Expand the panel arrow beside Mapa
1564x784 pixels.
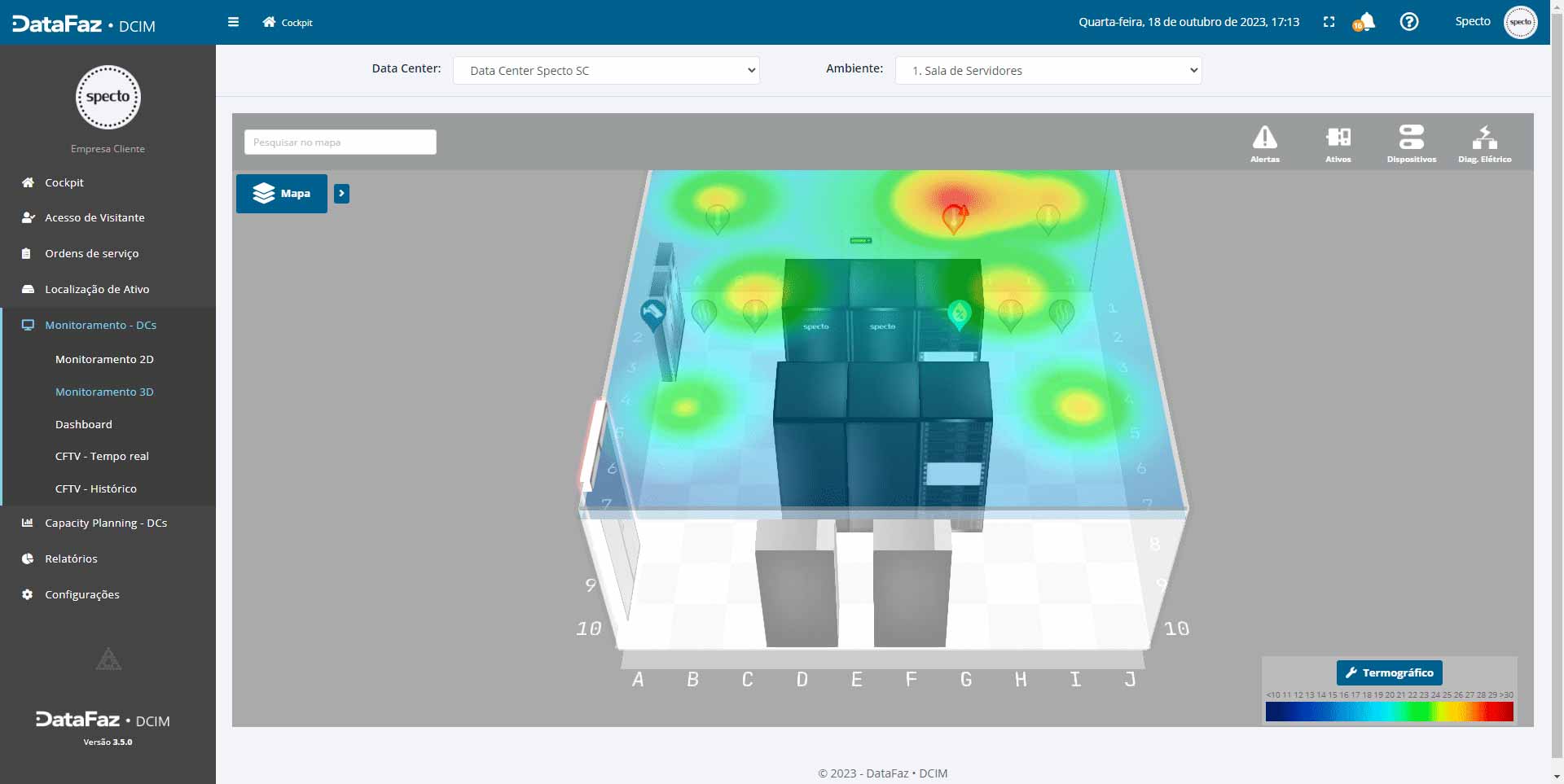coord(341,194)
